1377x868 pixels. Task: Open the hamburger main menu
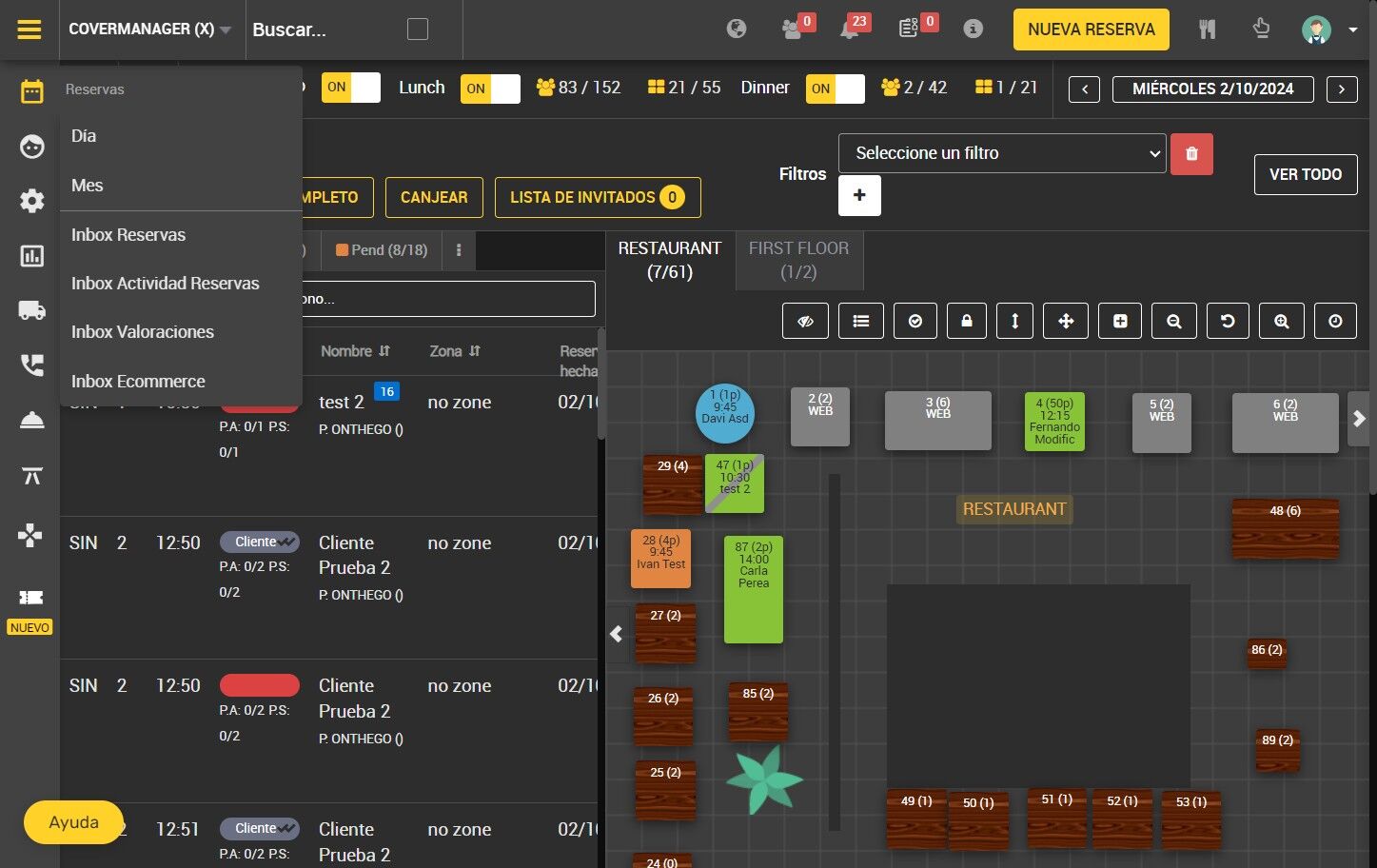[30, 30]
